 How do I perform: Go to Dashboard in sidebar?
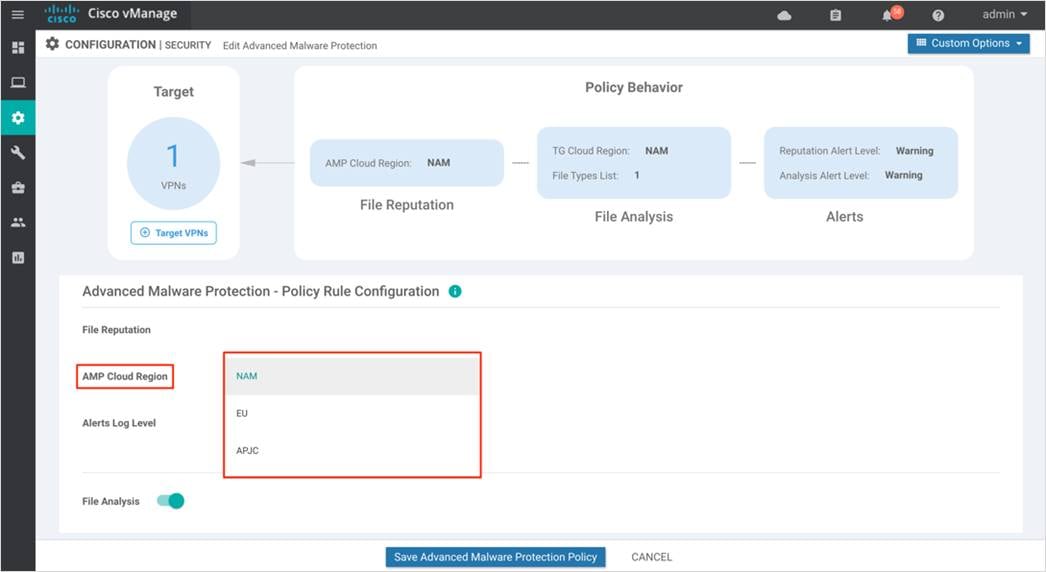coord(18,47)
